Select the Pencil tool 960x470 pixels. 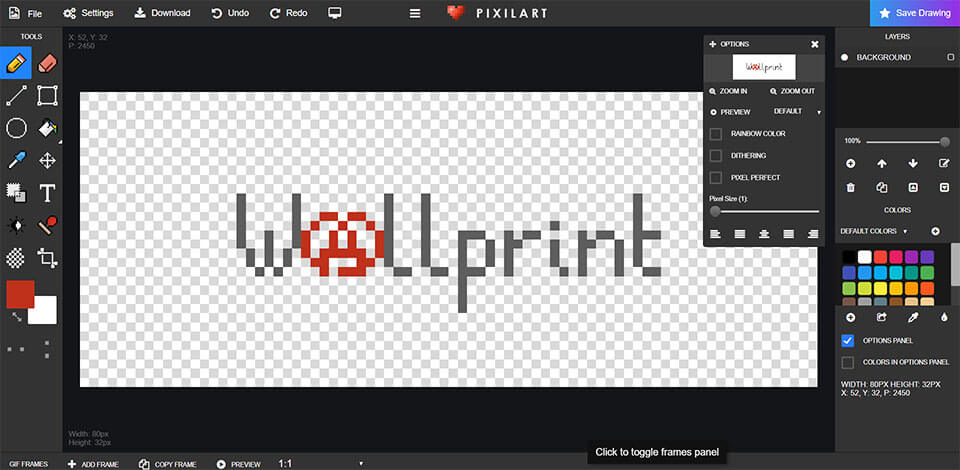tap(16, 63)
